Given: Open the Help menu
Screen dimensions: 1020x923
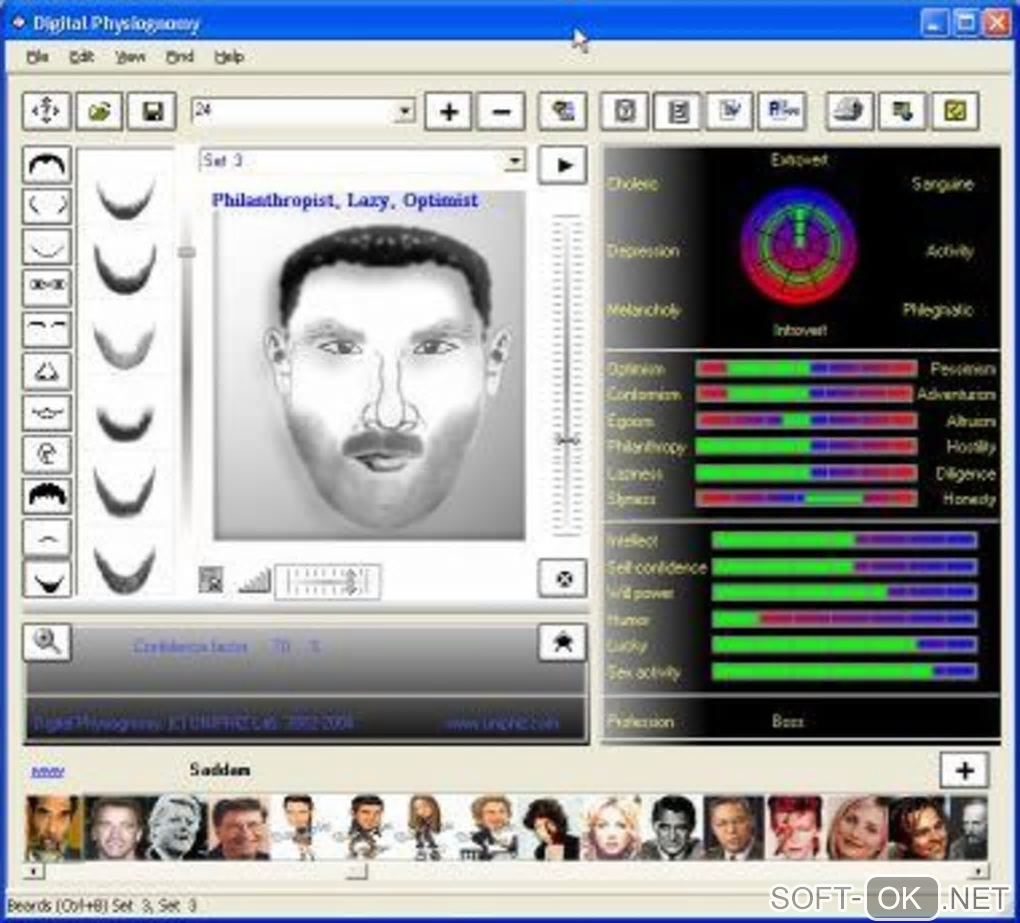Looking at the screenshot, I should pyautogui.click(x=229, y=57).
